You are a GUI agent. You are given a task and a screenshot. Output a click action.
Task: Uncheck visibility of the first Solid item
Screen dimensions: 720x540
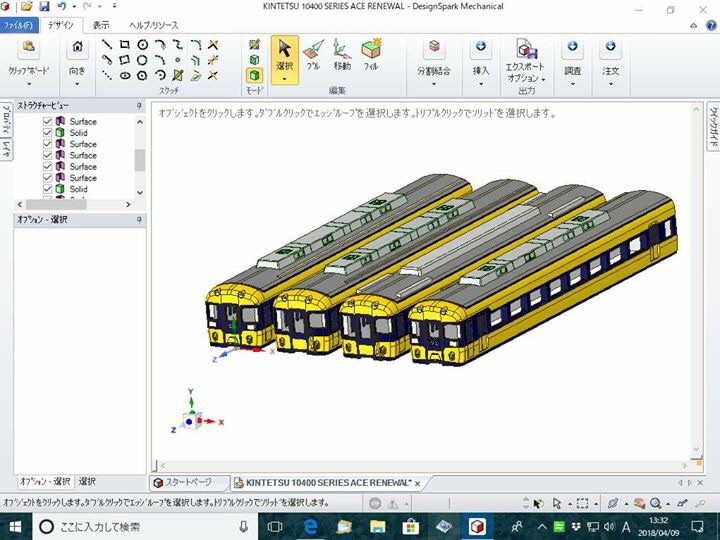(x=47, y=133)
